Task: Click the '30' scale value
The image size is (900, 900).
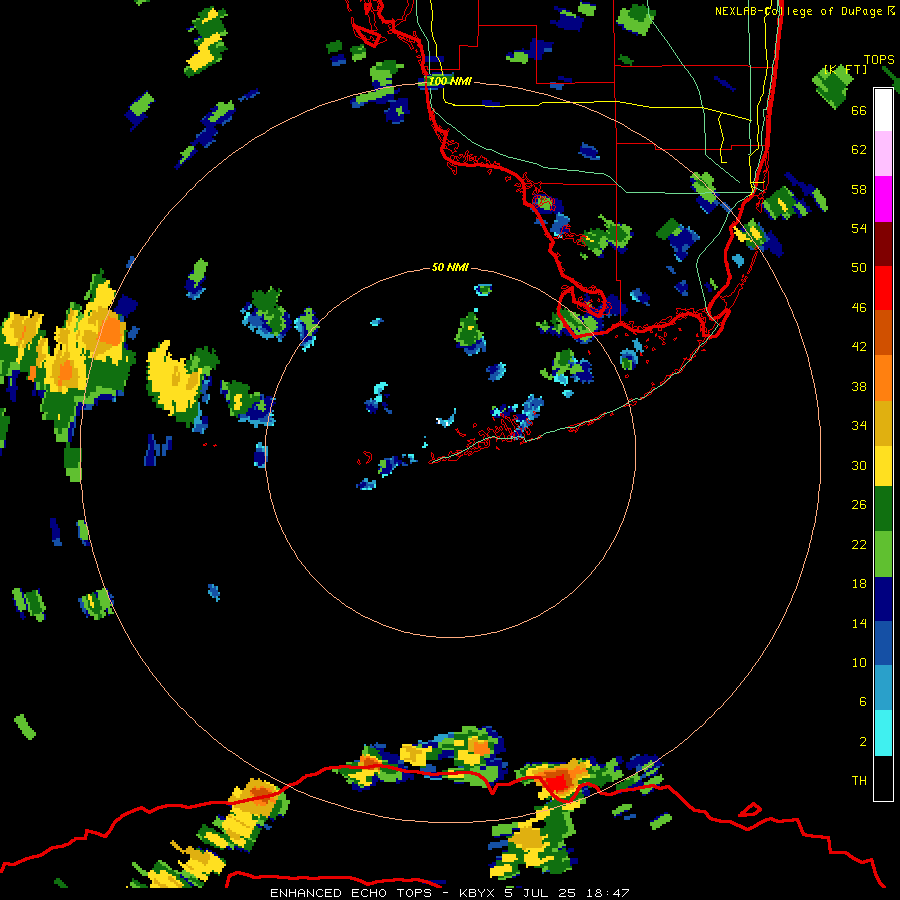Action: click(859, 465)
